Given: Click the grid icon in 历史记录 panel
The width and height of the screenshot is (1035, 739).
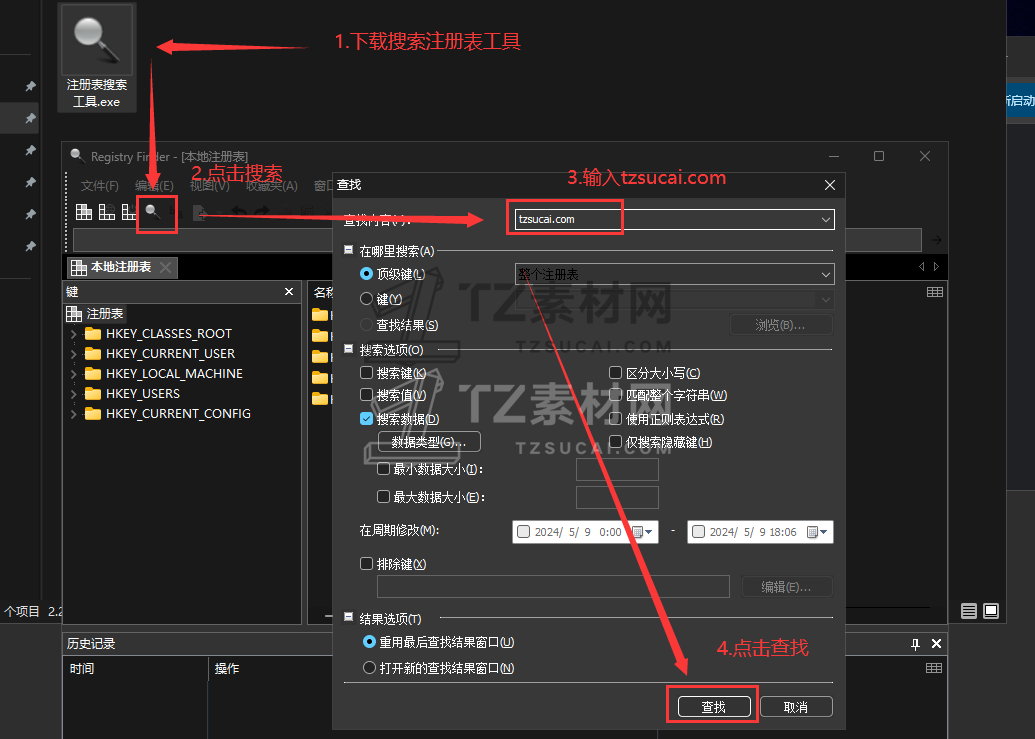Looking at the screenshot, I should coord(934,668).
